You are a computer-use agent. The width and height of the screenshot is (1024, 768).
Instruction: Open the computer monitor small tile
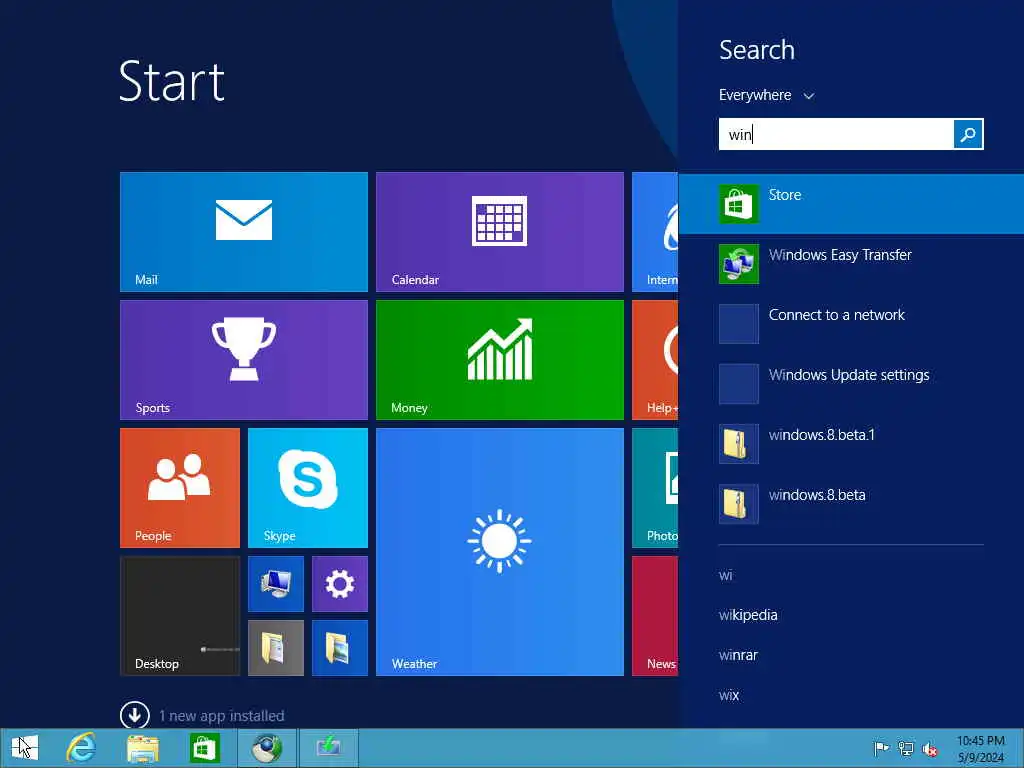tap(276, 584)
